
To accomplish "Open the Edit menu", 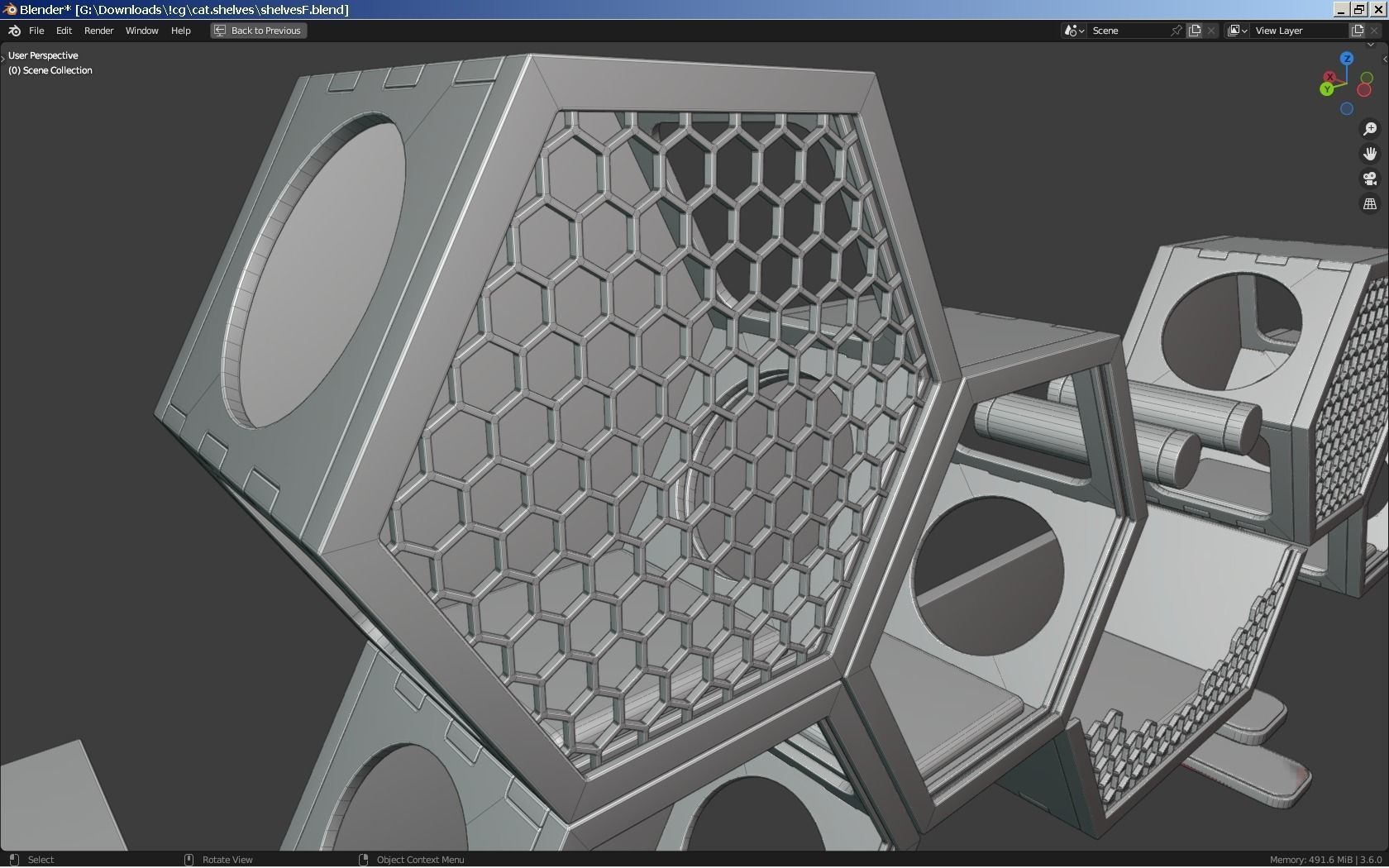I will 64,31.
